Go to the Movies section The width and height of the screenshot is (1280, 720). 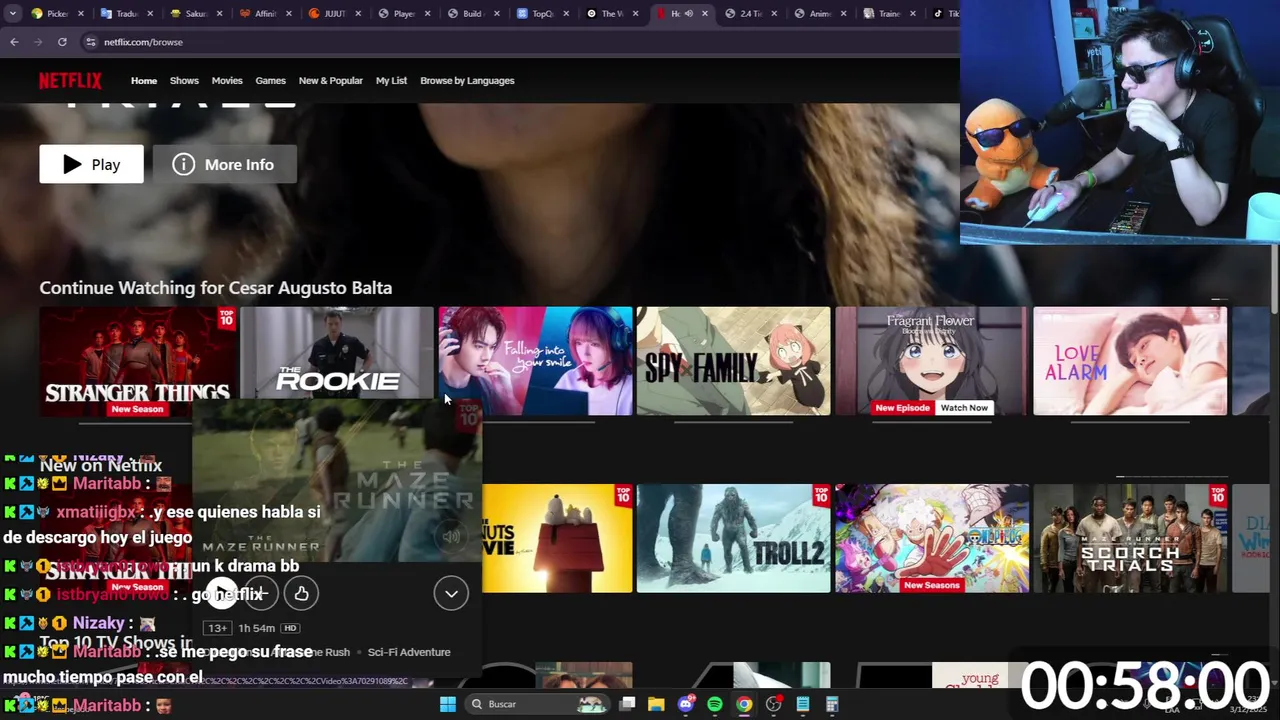(227, 81)
